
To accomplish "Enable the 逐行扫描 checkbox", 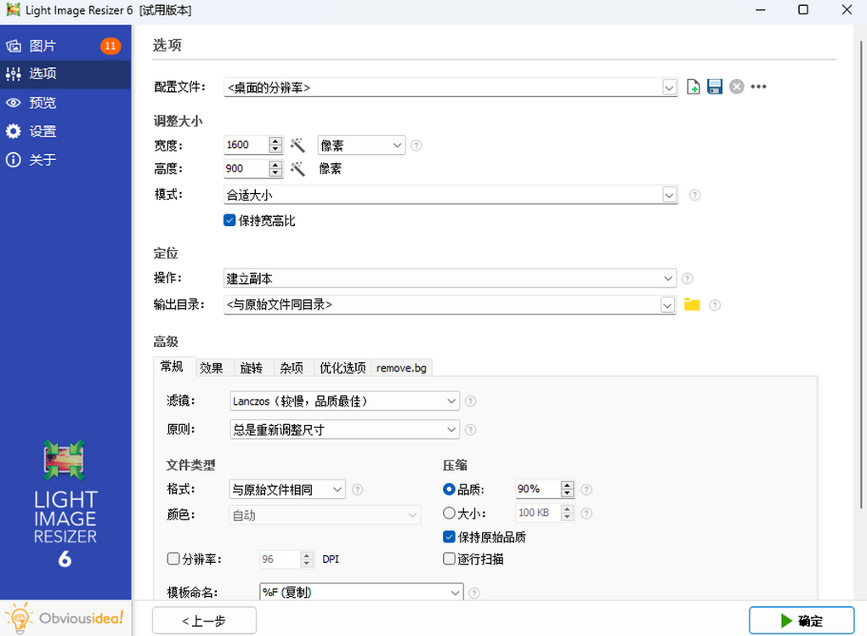I will 449,559.
